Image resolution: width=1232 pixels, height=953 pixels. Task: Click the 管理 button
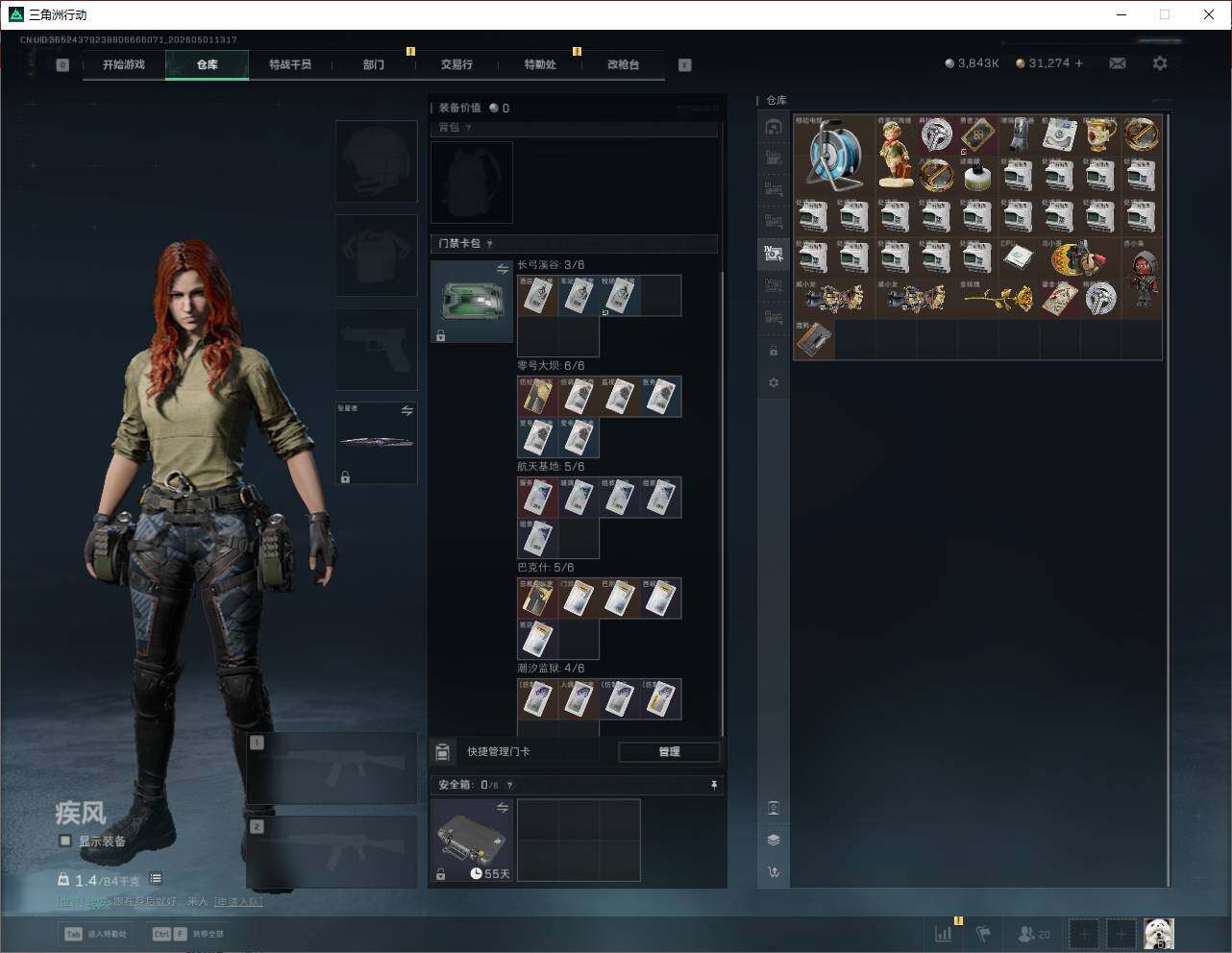(669, 751)
